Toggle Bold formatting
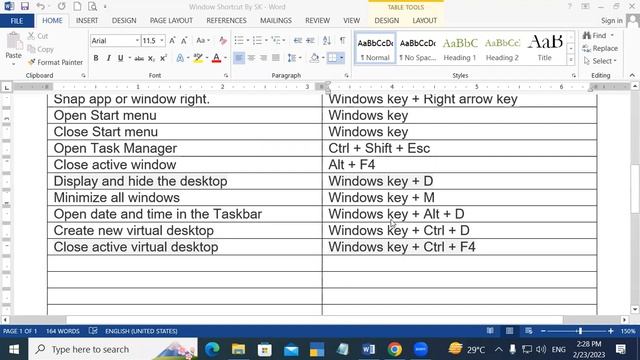This screenshot has height=360, width=640. (x=96, y=58)
